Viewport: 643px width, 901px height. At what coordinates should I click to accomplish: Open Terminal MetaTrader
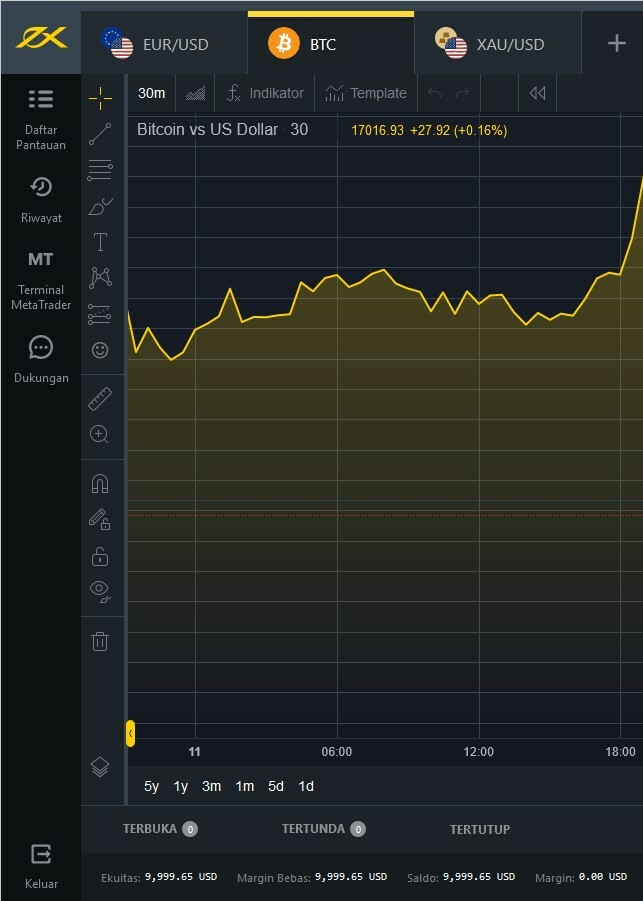pos(41,280)
